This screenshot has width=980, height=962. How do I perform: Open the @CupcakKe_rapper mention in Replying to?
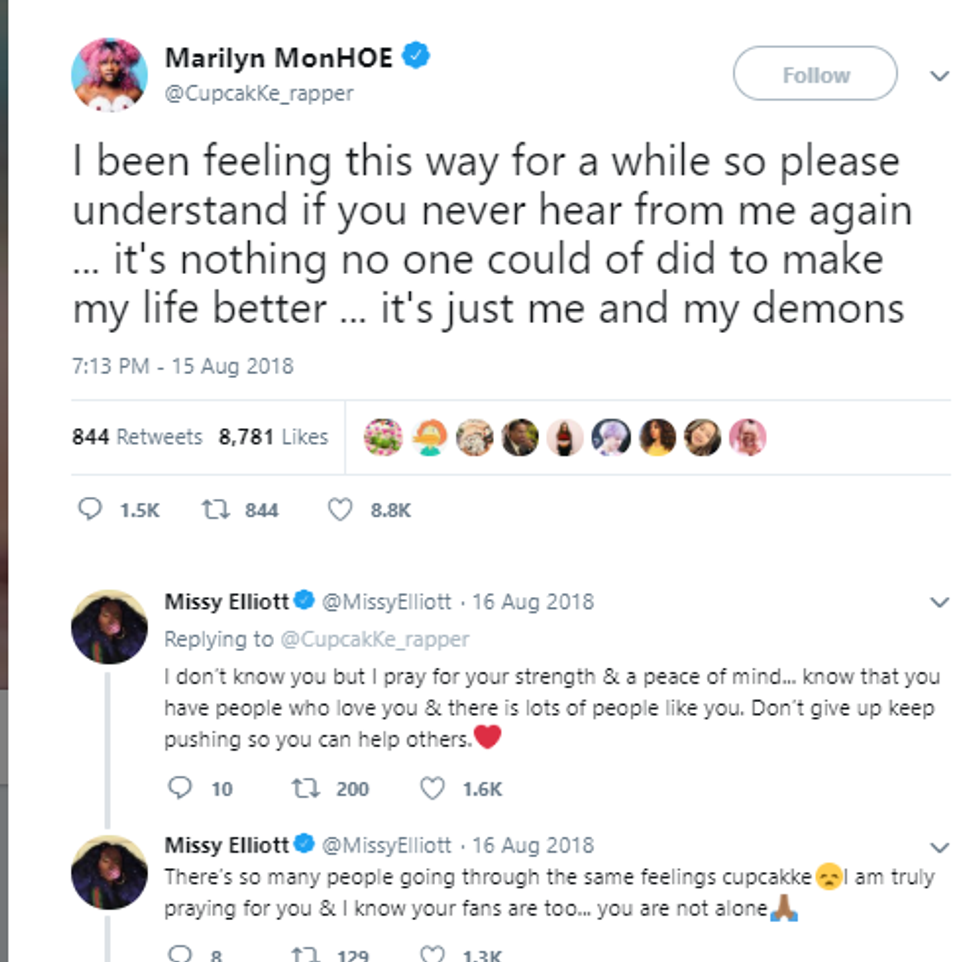tap(373, 638)
